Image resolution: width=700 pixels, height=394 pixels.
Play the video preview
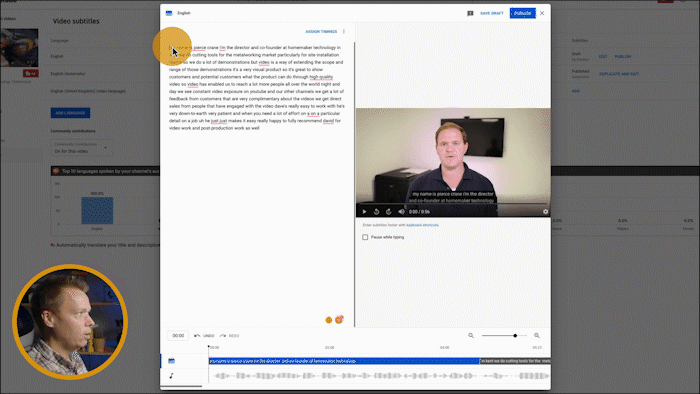tap(364, 212)
